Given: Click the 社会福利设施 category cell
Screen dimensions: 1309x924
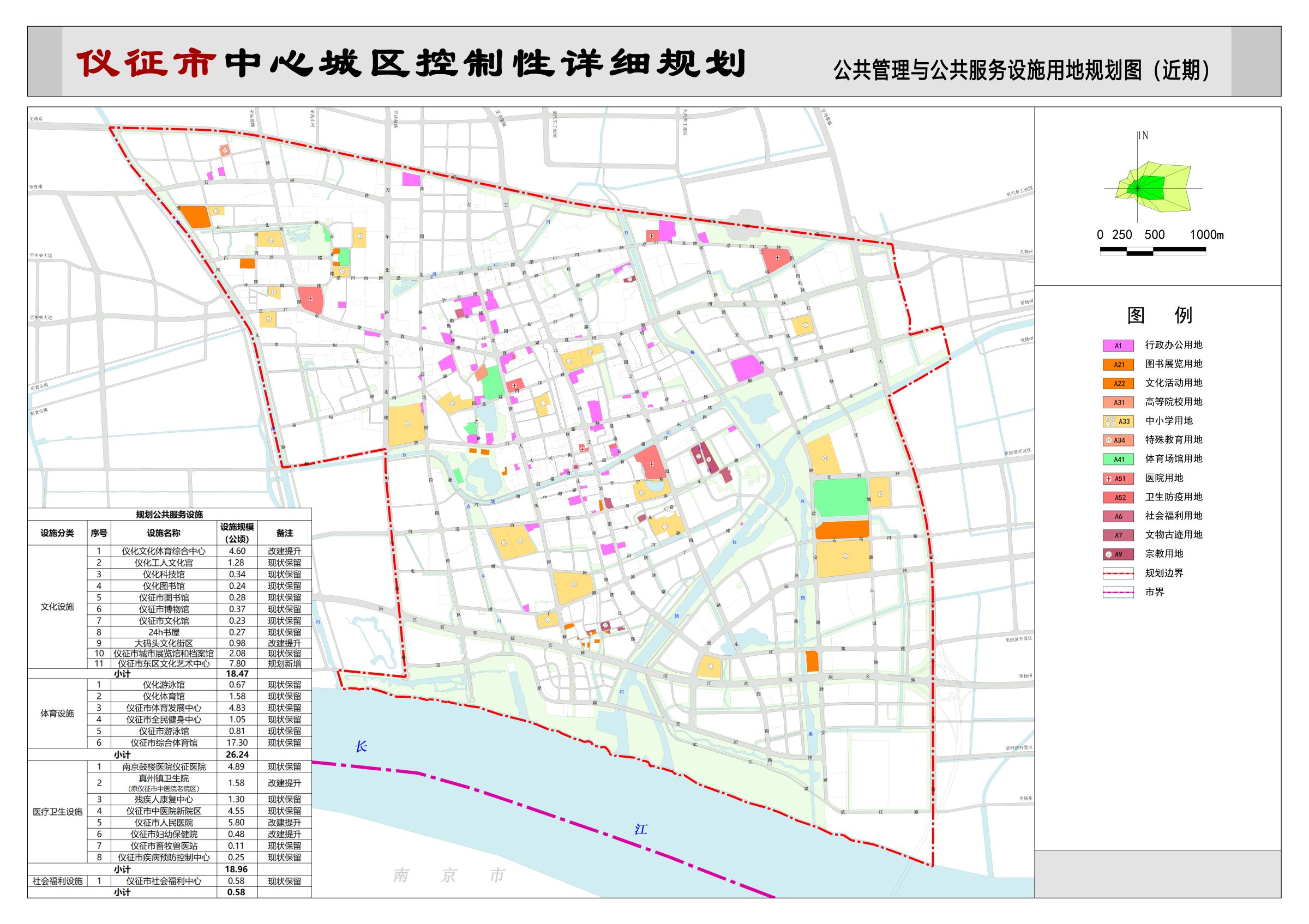Looking at the screenshot, I should 57,881.
